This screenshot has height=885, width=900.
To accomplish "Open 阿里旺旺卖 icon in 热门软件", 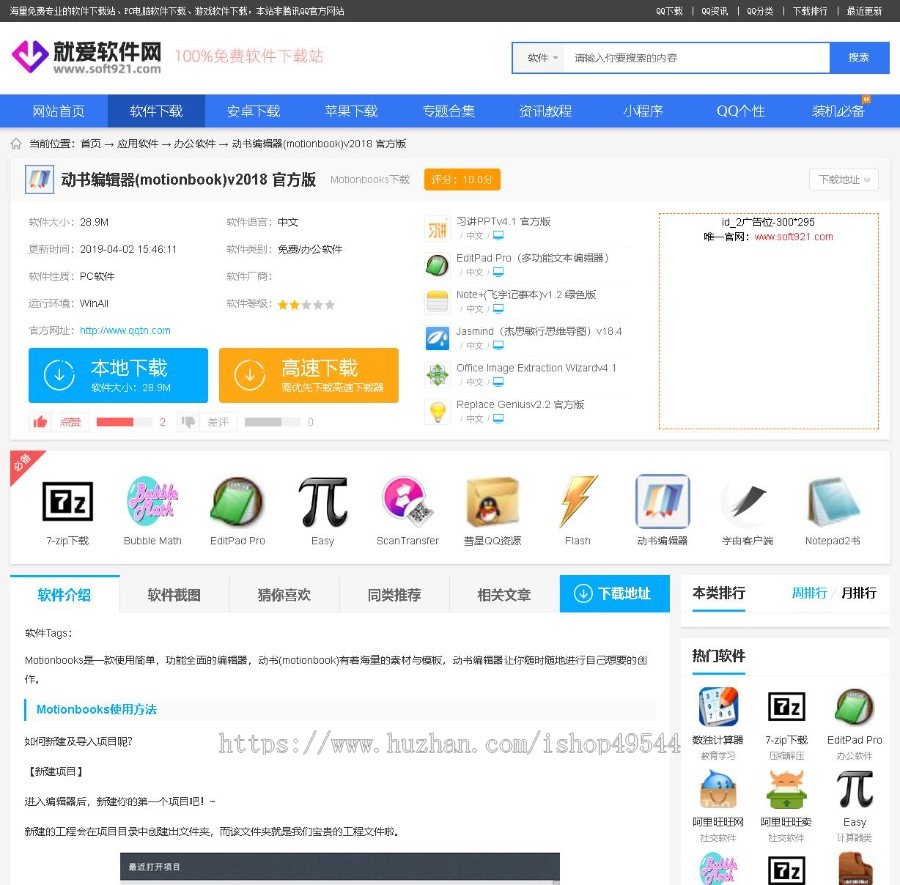I will (786, 789).
